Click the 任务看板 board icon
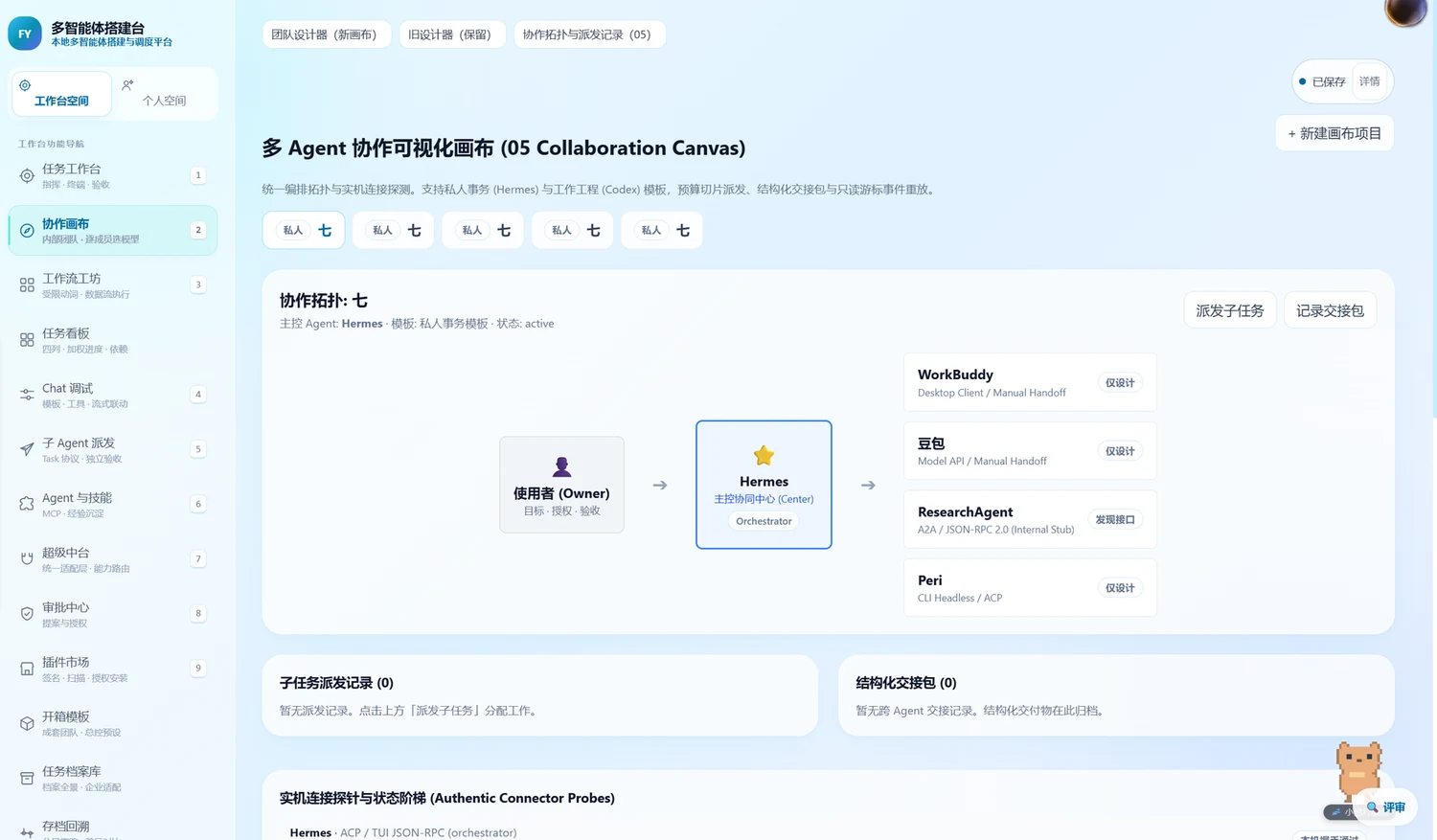The image size is (1437, 840). [x=27, y=339]
